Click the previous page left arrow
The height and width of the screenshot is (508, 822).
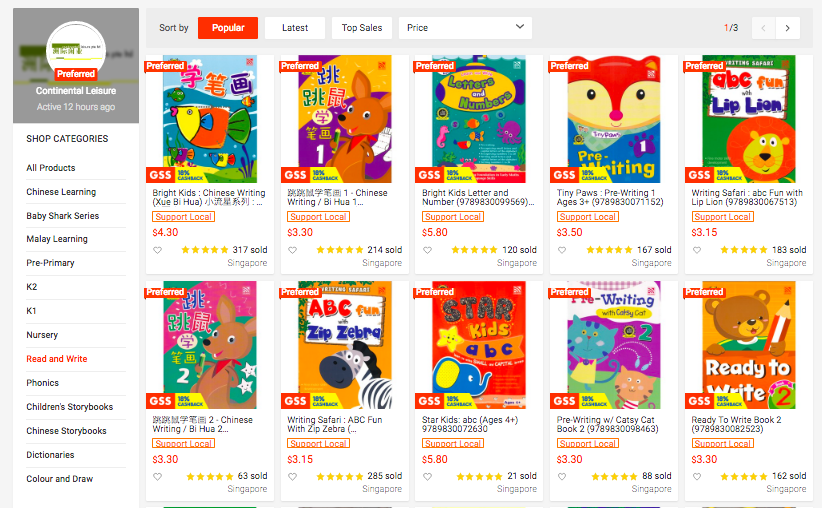click(x=763, y=28)
